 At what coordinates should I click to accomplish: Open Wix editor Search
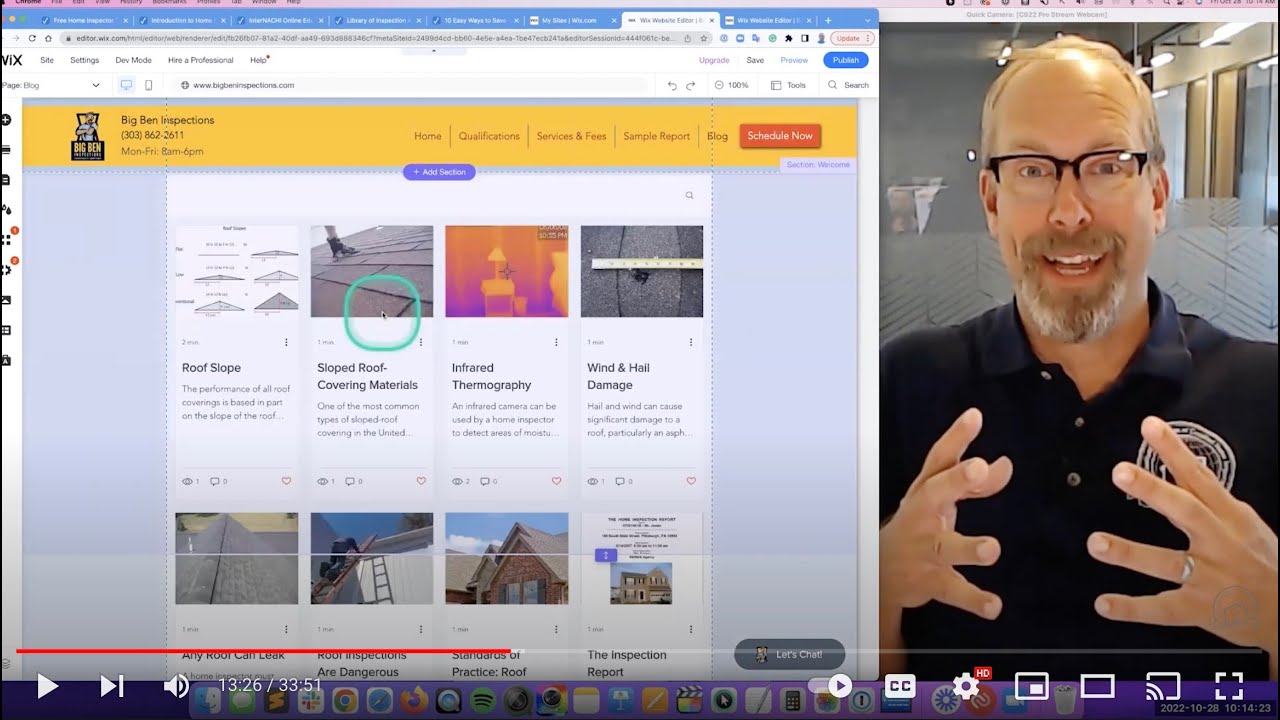pos(849,86)
